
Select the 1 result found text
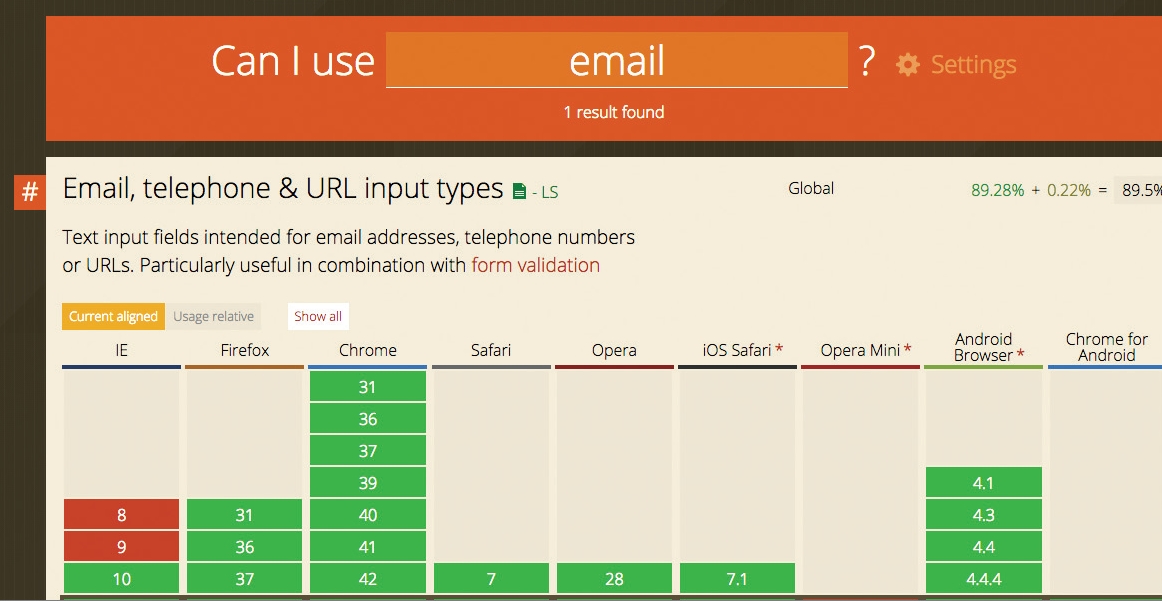pos(614,113)
